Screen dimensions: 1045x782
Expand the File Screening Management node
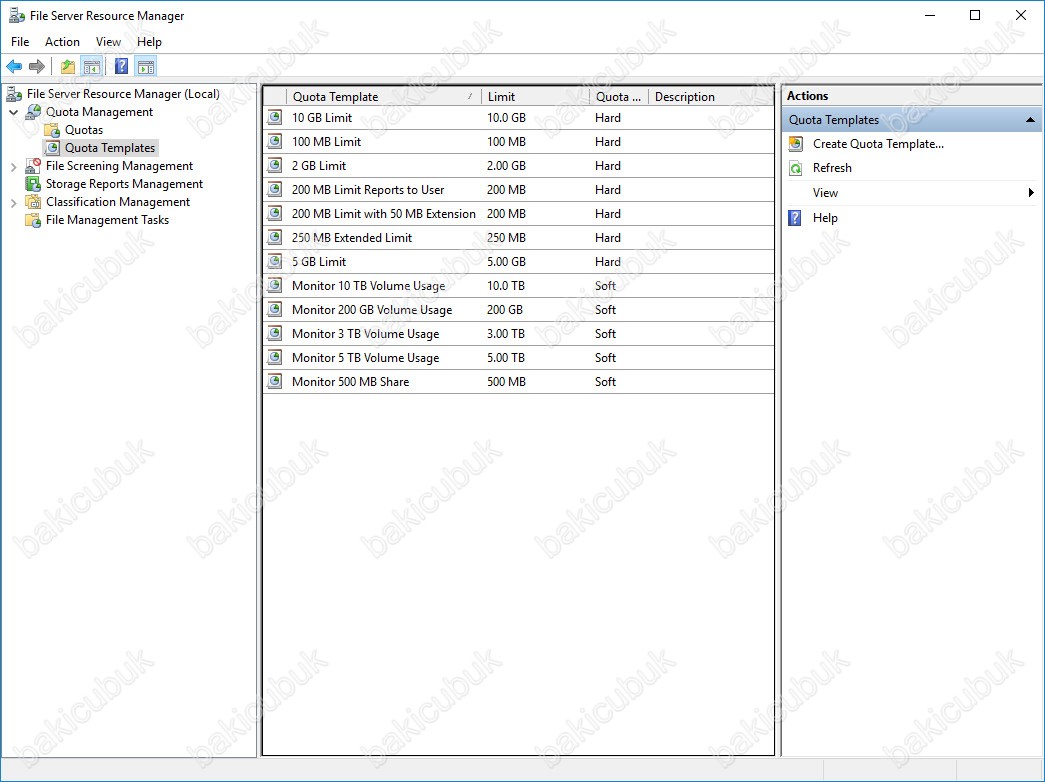(13, 167)
